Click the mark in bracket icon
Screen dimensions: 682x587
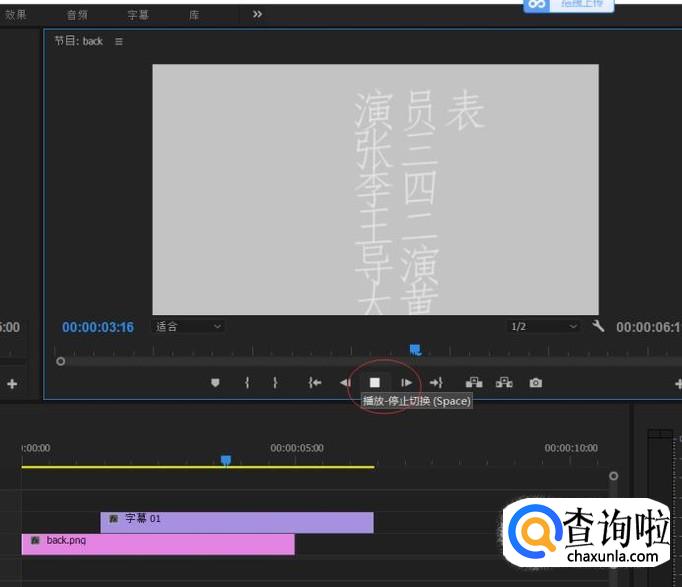247,382
